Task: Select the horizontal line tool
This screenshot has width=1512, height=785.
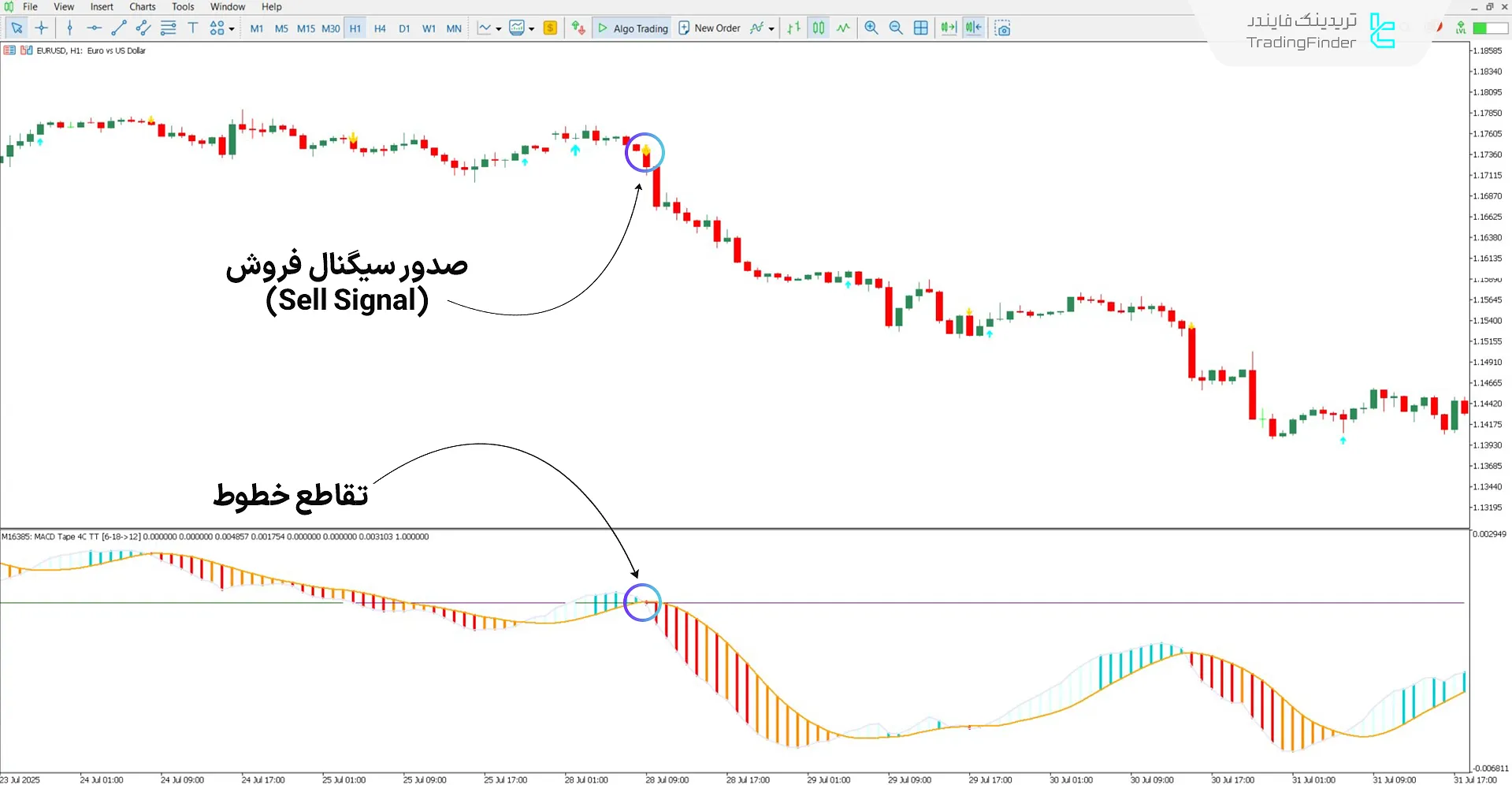Action: 94,28
